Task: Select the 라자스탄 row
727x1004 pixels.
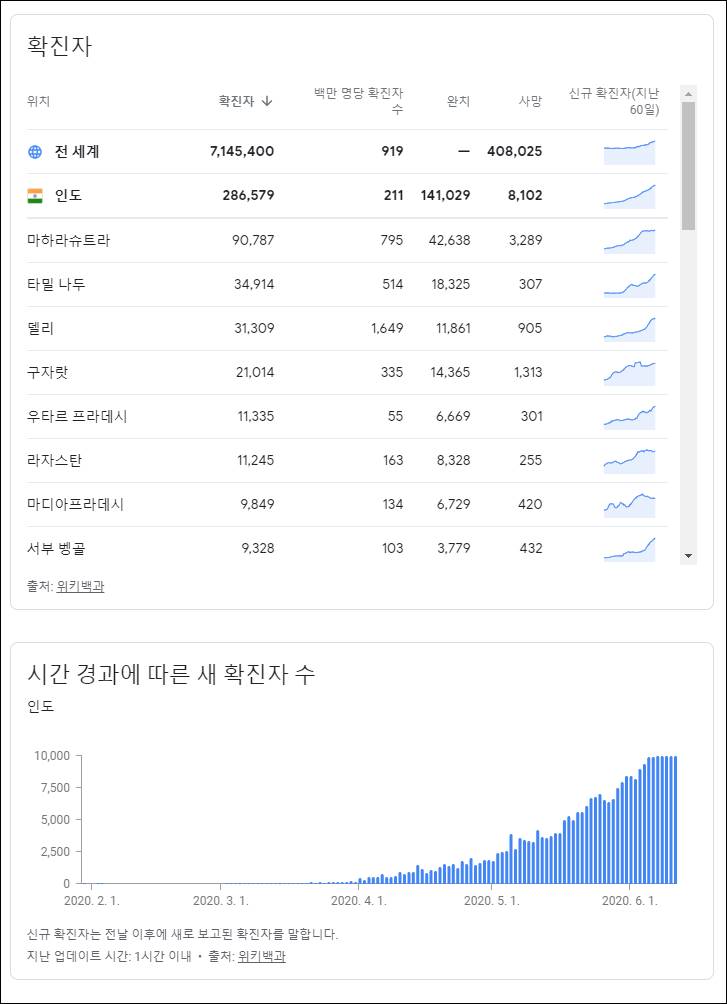Action: (x=347, y=460)
